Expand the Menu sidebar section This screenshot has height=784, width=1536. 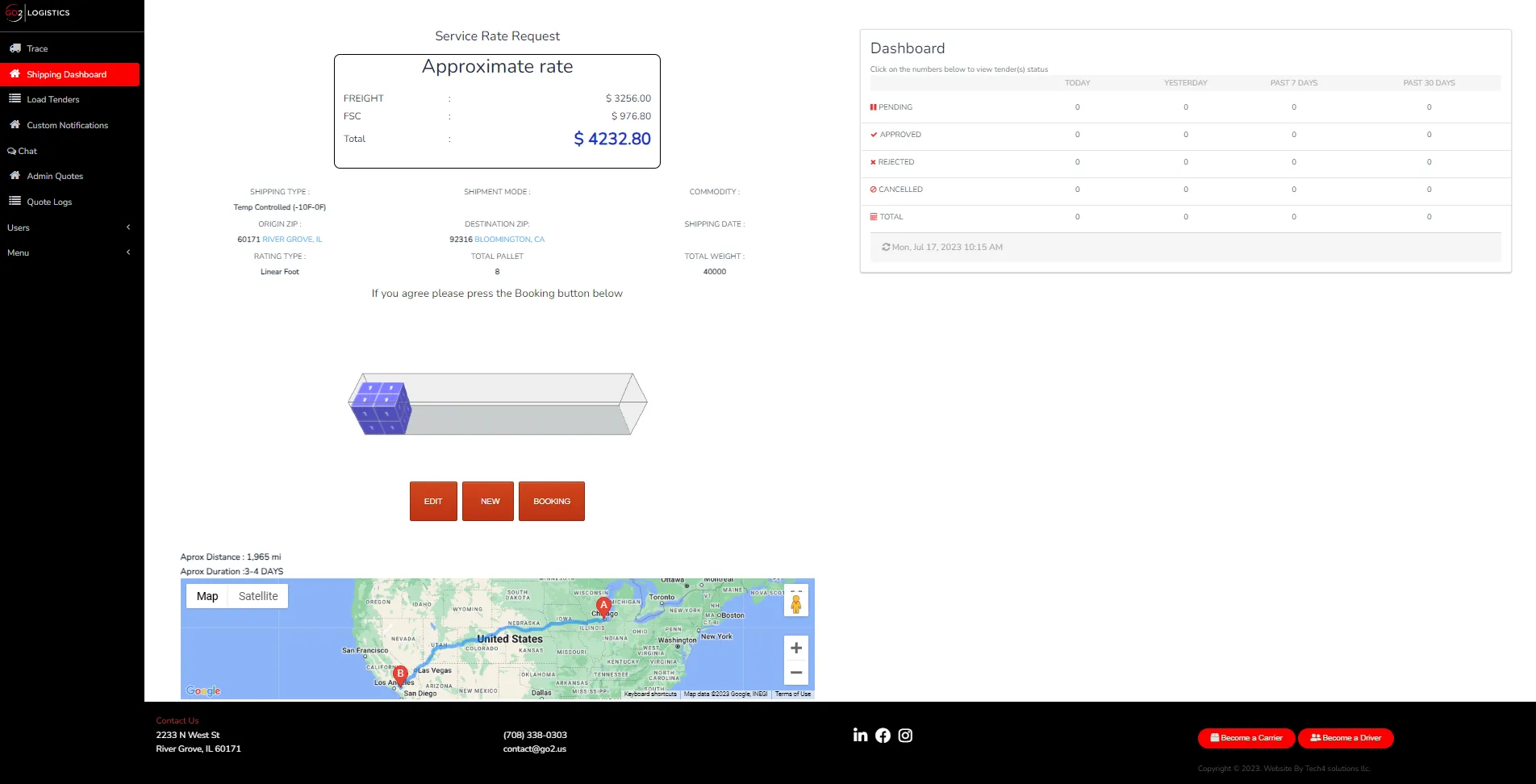127,252
